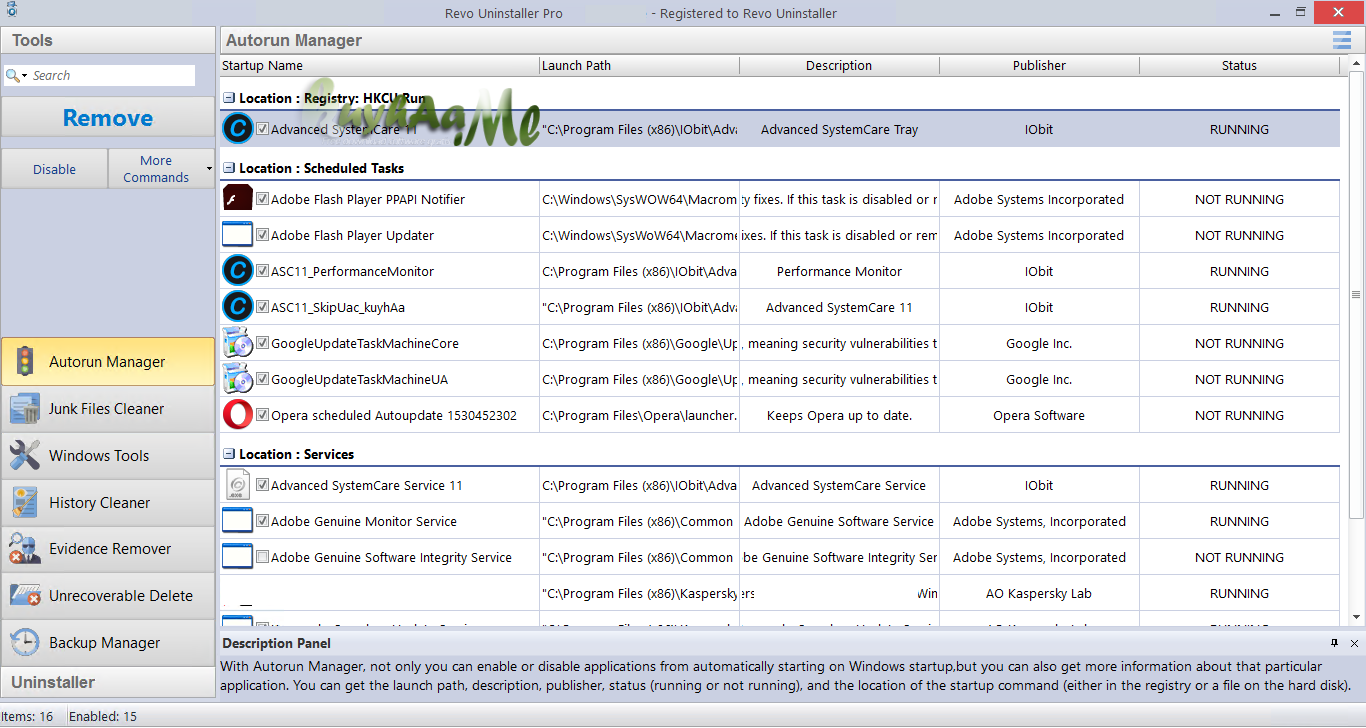Click 'Keeps Opera up to date.' description
Viewport: 1366px width, 728px height.
click(840, 415)
